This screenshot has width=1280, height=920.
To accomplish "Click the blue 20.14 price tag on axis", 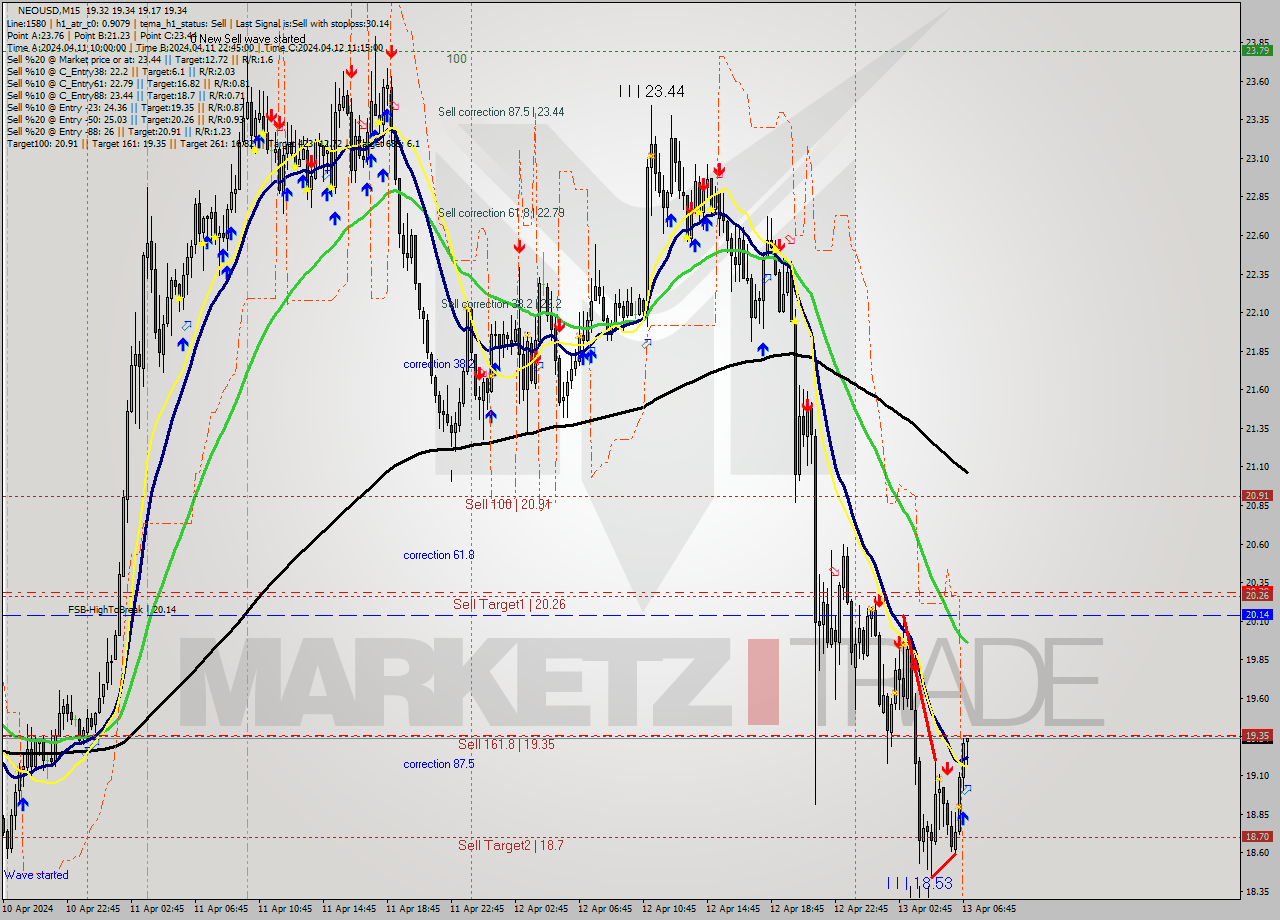I will click(1257, 614).
